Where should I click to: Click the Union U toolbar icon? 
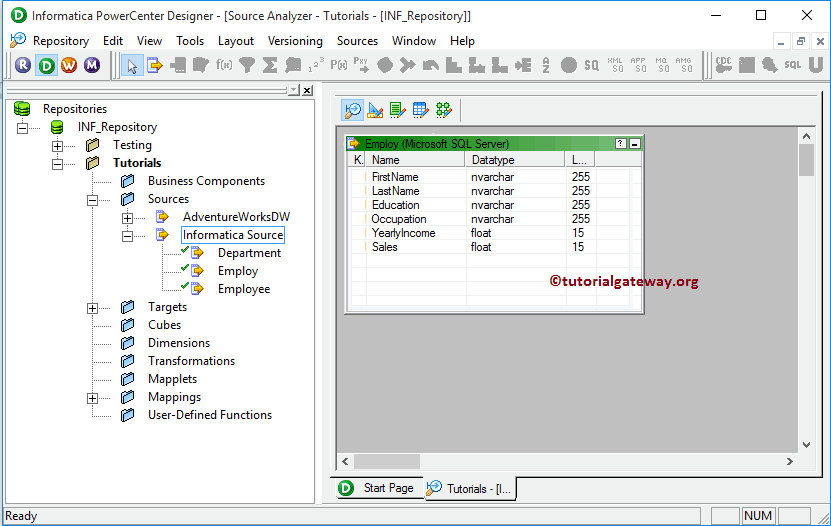click(816, 65)
